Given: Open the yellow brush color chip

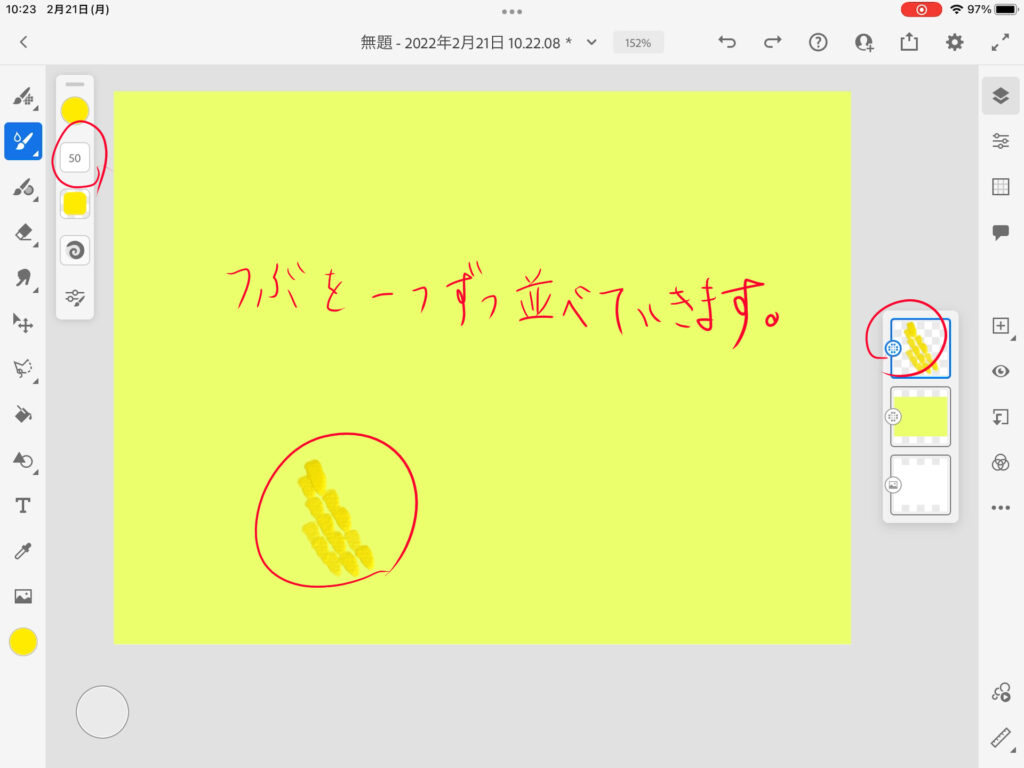Looking at the screenshot, I should [75, 111].
